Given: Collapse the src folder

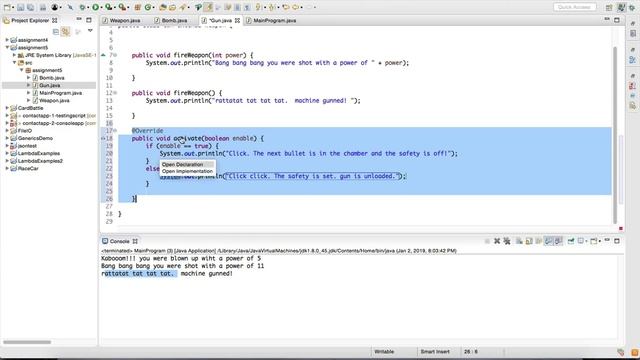Looking at the screenshot, I should click(x=14, y=62).
